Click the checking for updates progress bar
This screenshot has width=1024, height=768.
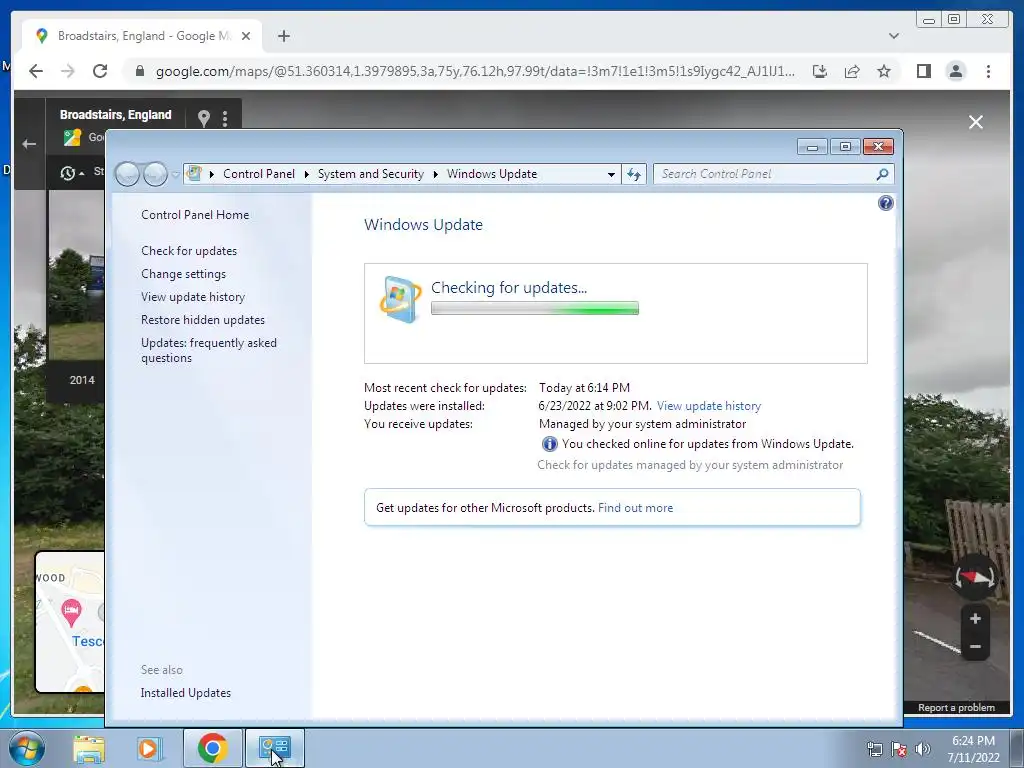click(x=535, y=308)
